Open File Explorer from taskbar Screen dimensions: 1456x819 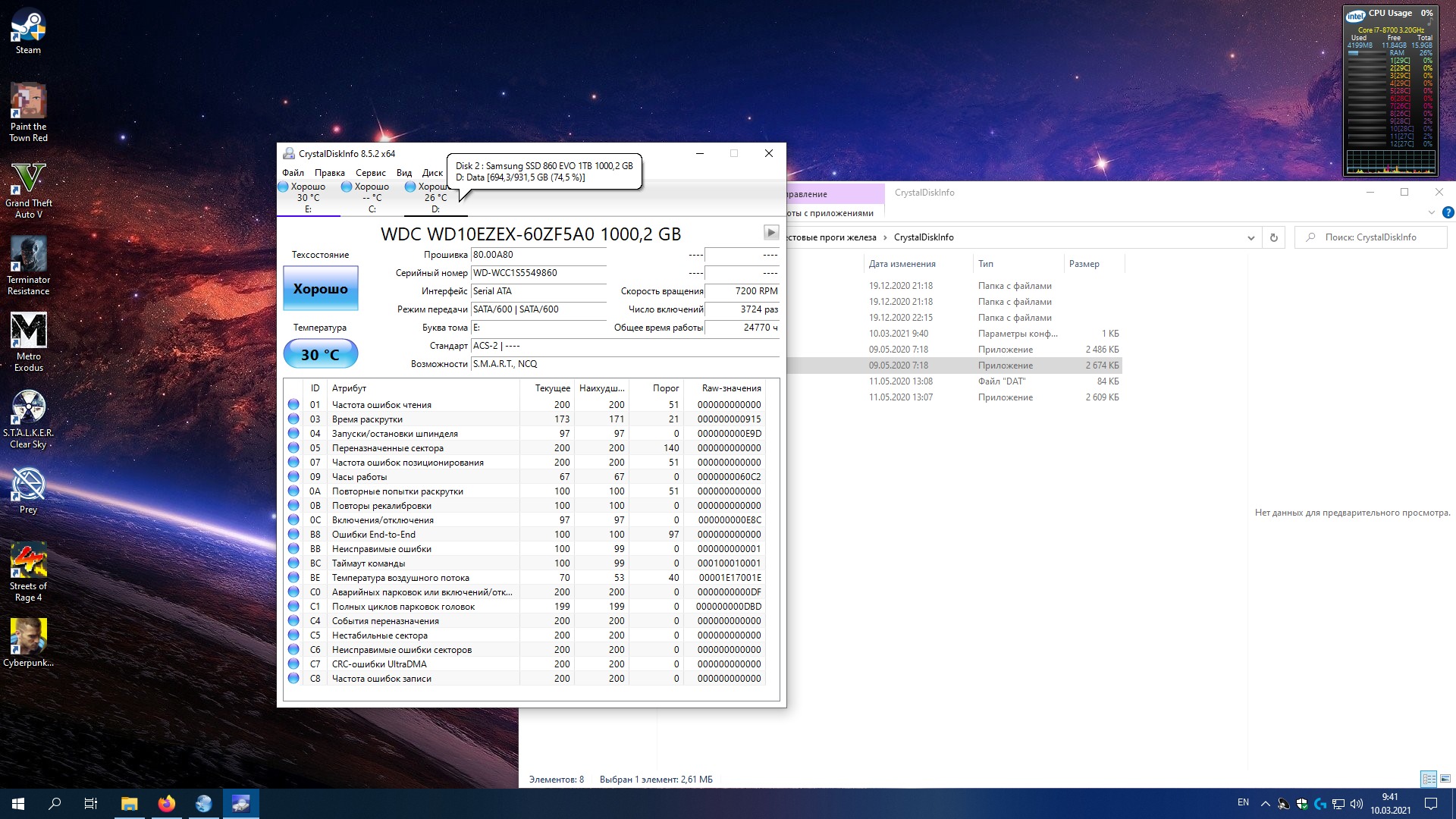130,804
